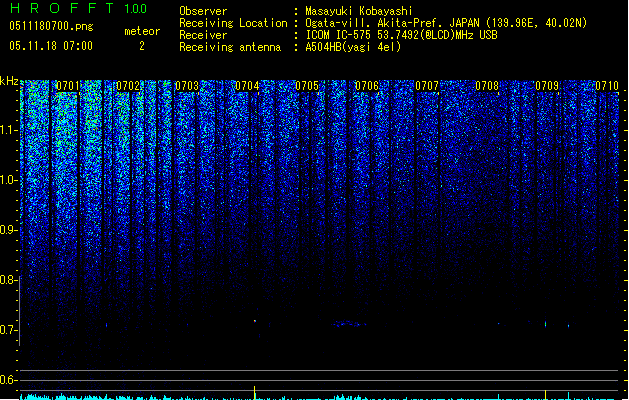The image size is (629, 400).
Task: Select the file name 0511180700.png
Action: point(51,26)
